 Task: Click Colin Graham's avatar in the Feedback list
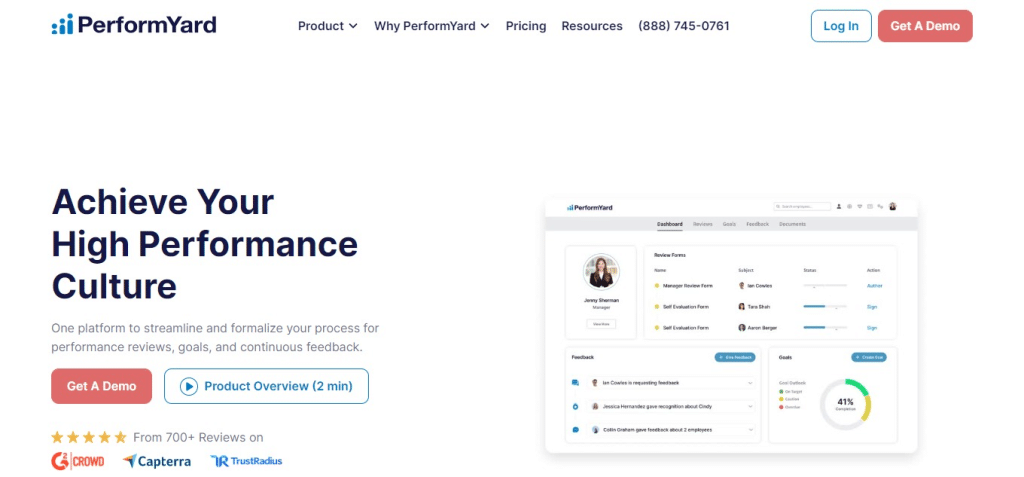596,430
